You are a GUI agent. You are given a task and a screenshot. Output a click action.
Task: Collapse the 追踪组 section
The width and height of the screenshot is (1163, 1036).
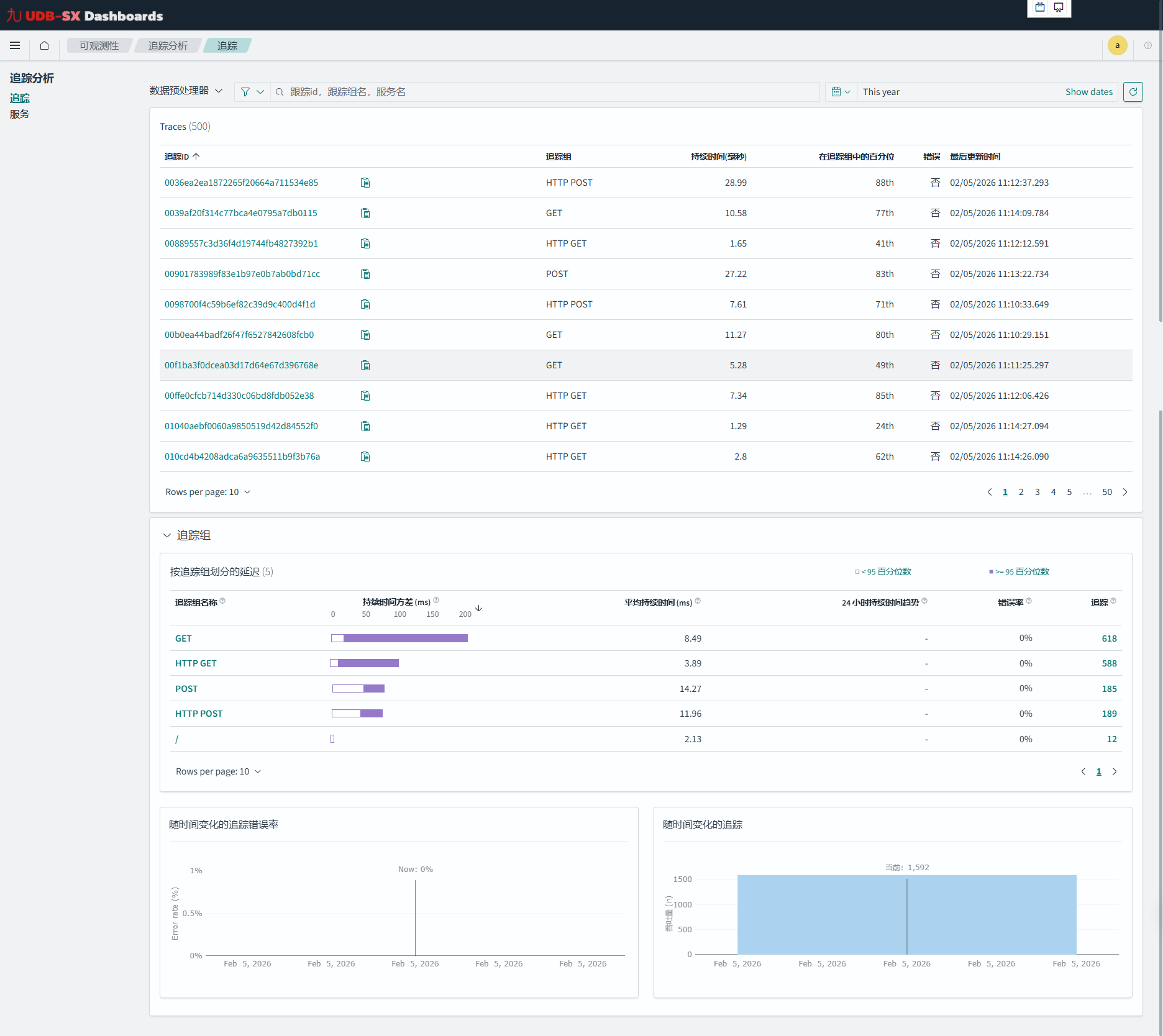[167, 535]
